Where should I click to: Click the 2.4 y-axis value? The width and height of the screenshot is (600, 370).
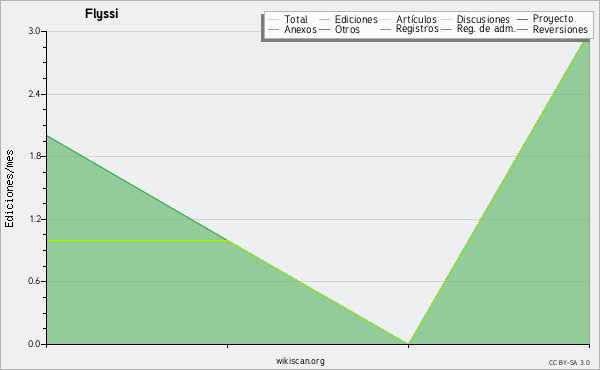pos(34,94)
